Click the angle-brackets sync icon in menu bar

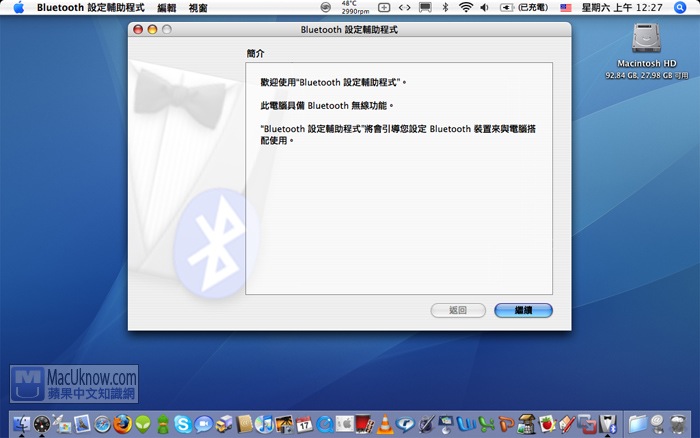[404, 7]
